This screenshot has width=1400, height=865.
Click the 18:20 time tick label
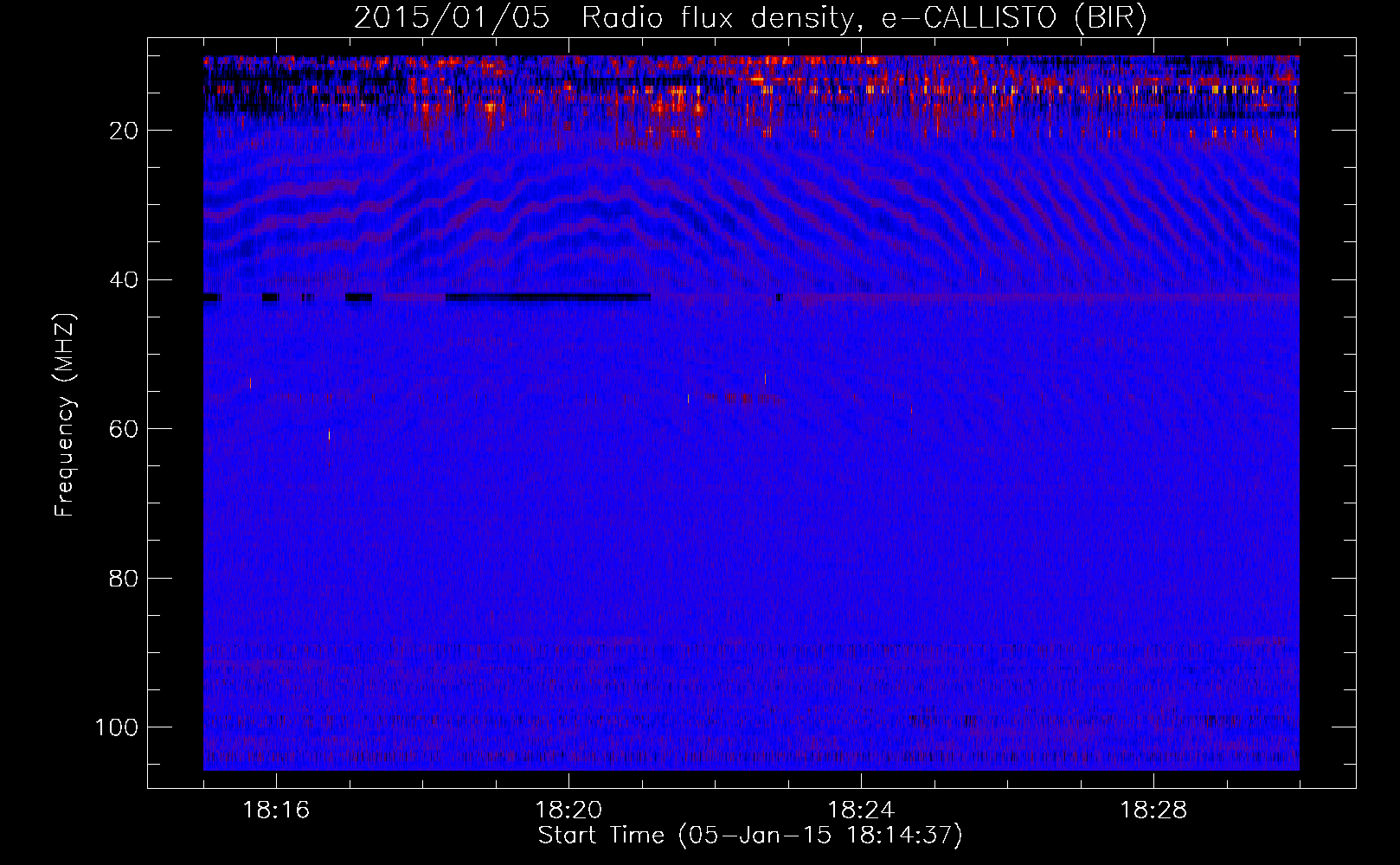point(568,811)
